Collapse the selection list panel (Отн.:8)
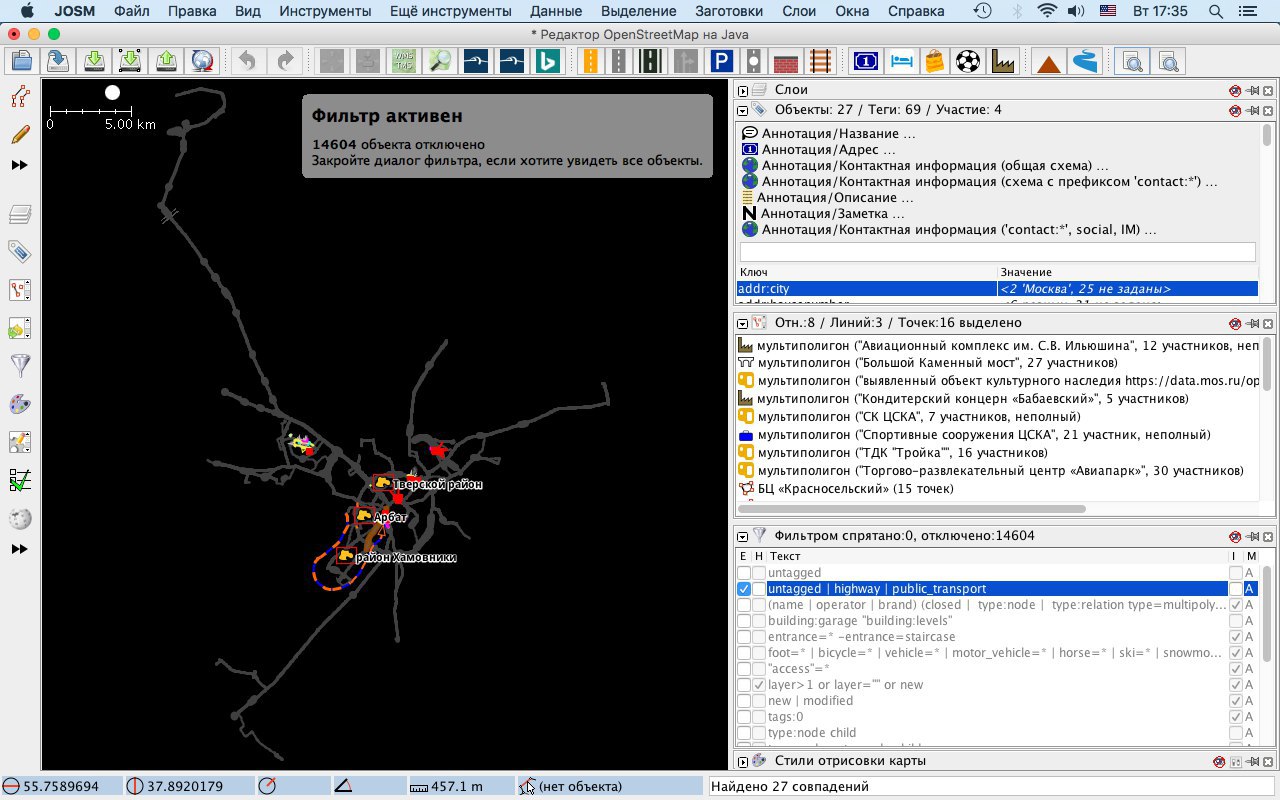 tap(743, 323)
